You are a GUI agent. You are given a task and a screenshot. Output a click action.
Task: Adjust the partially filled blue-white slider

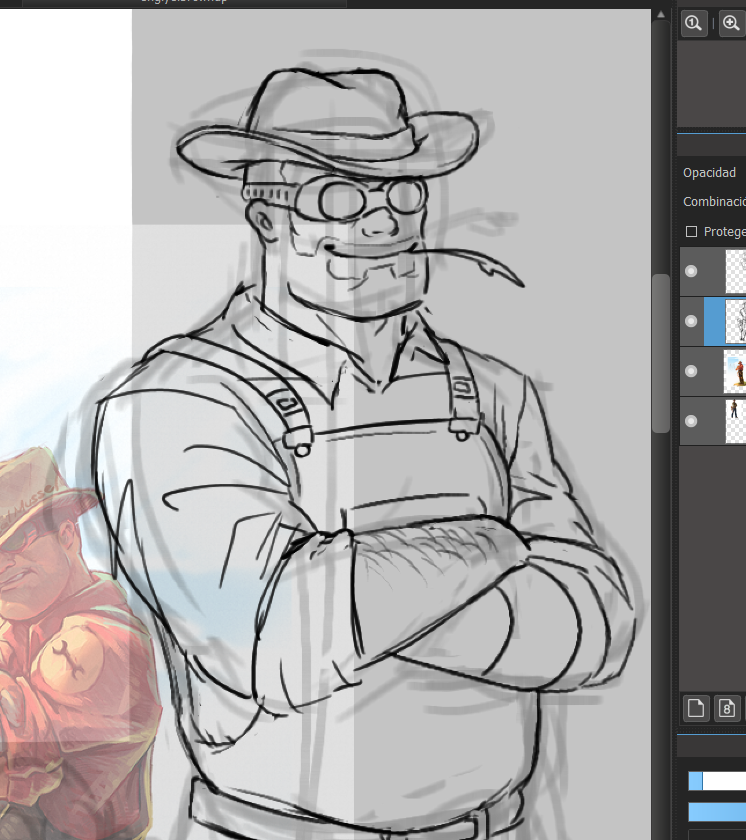[717, 781]
